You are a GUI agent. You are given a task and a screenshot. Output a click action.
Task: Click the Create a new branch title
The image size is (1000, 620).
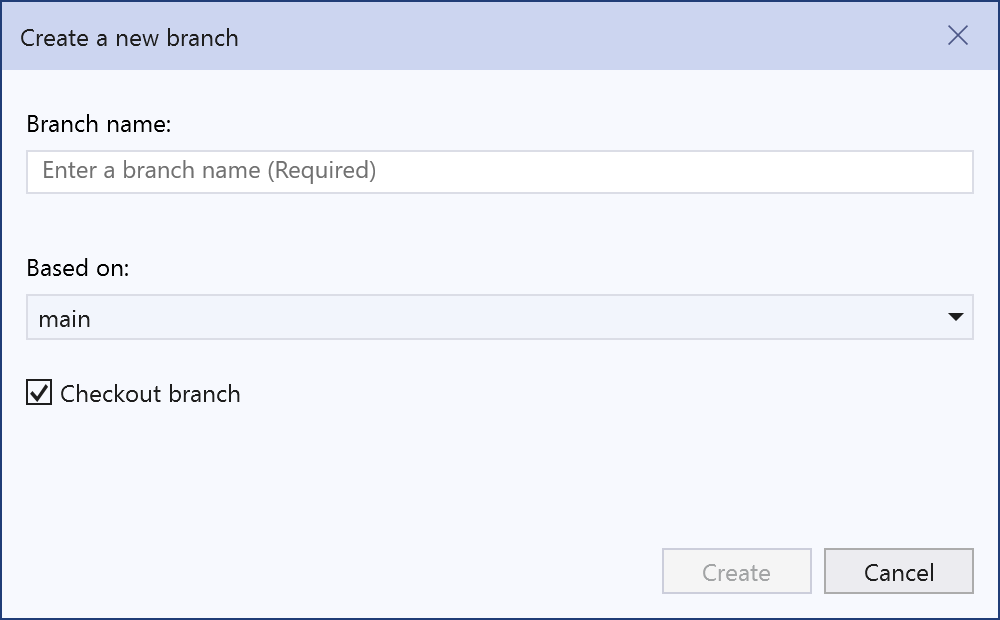tap(130, 37)
